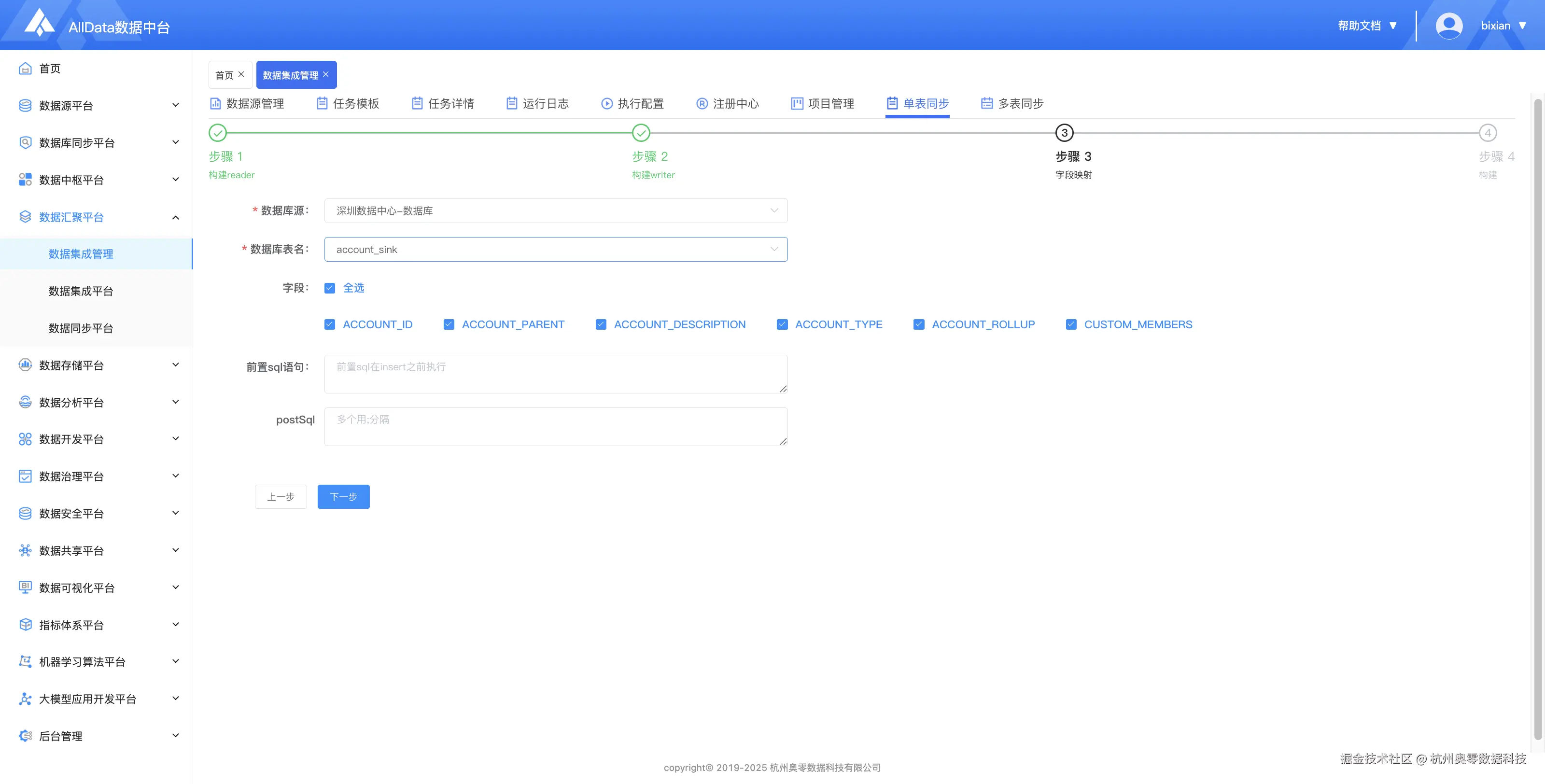The width and height of the screenshot is (1545, 784).
Task: Click the 数据库同步平台 sidebar icon
Action: click(25, 143)
